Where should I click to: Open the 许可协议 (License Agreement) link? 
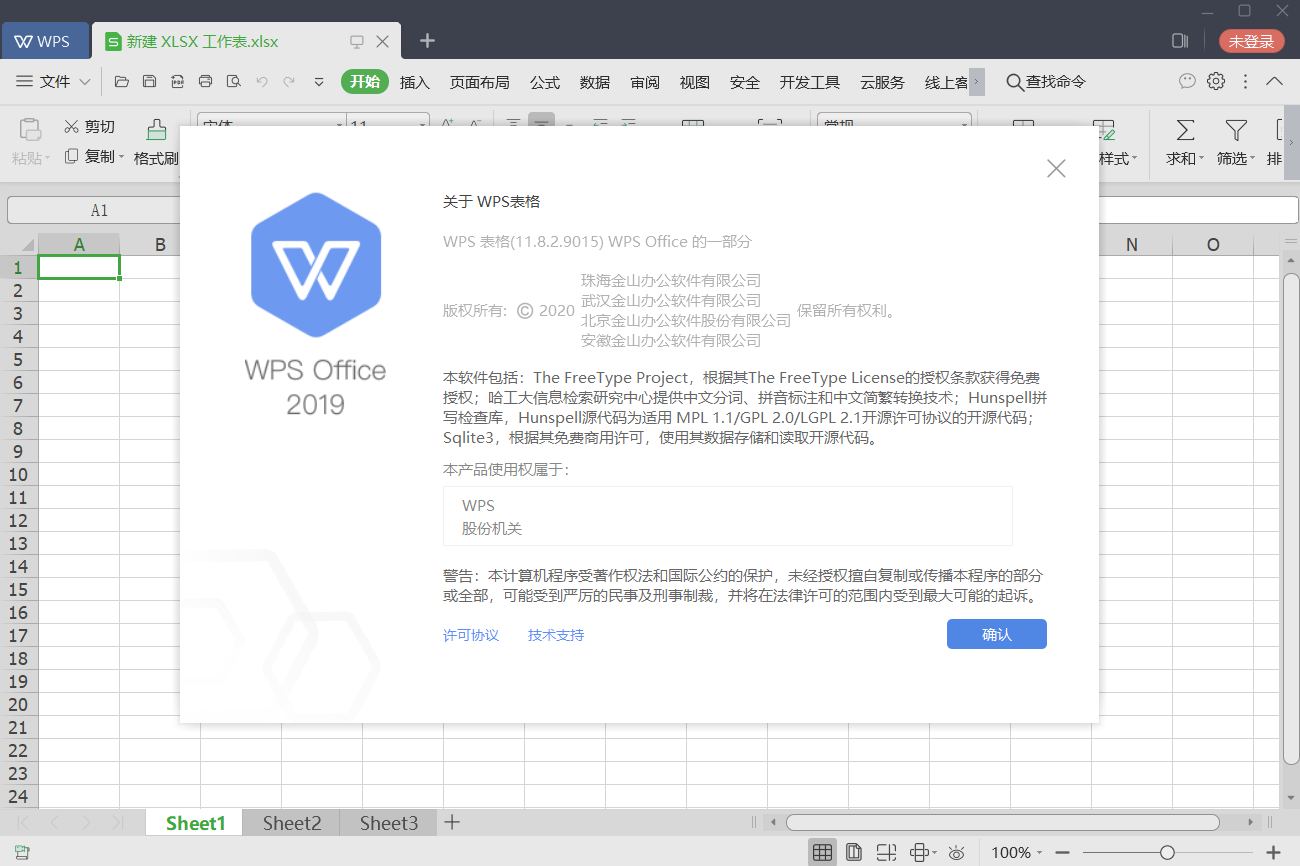(470, 634)
